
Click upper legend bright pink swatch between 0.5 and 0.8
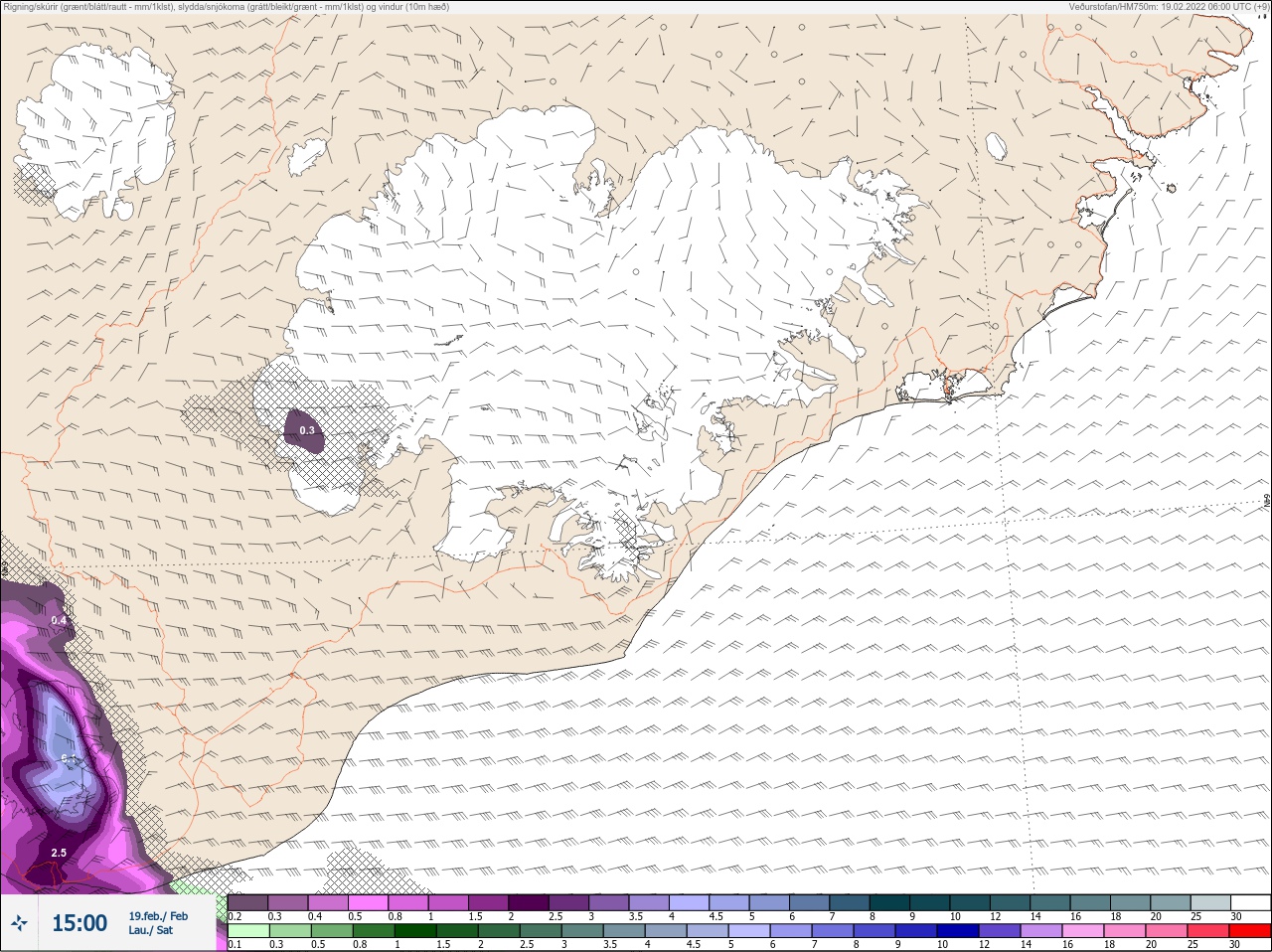368,902
